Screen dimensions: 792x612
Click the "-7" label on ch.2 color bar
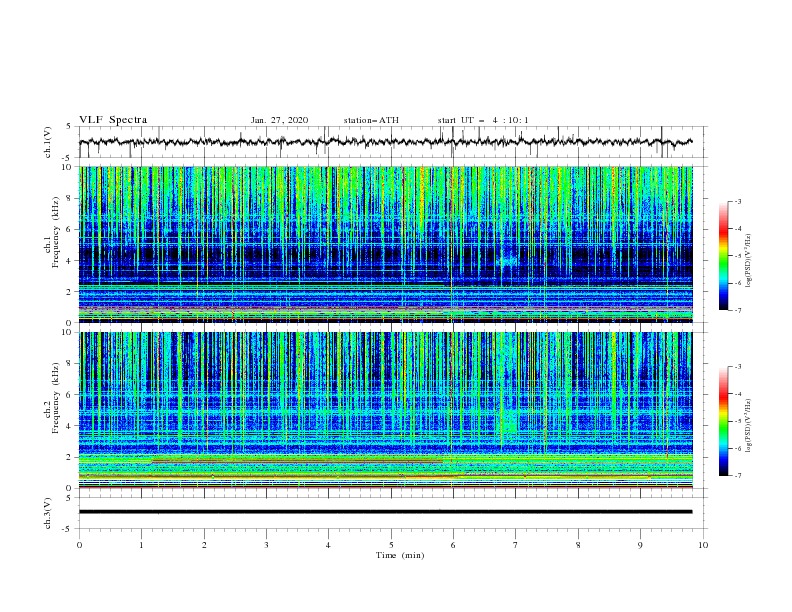(x=737, y=476)
